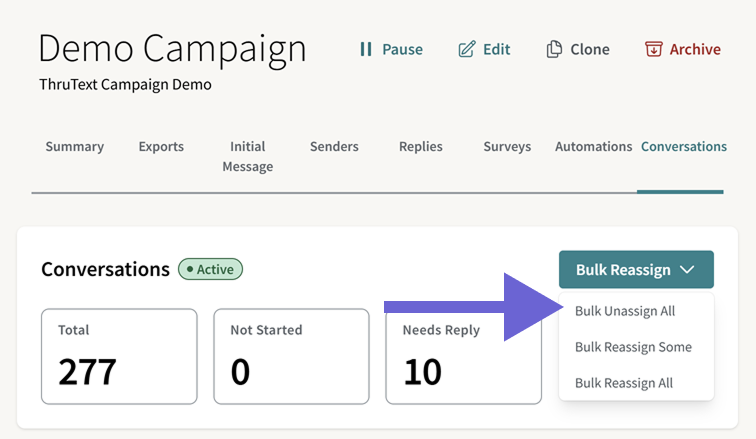The height and width of the screenshot is (439, 756).
Task: Click the Clone label text
Action: point(590,49)
